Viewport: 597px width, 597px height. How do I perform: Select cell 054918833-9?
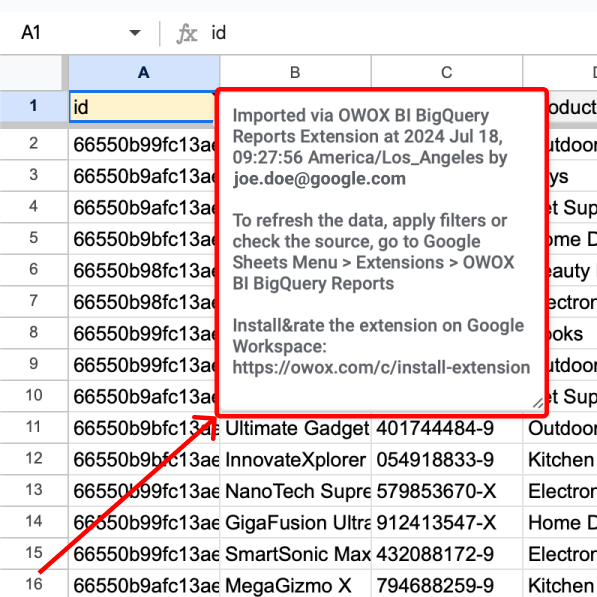pos(447,459)
